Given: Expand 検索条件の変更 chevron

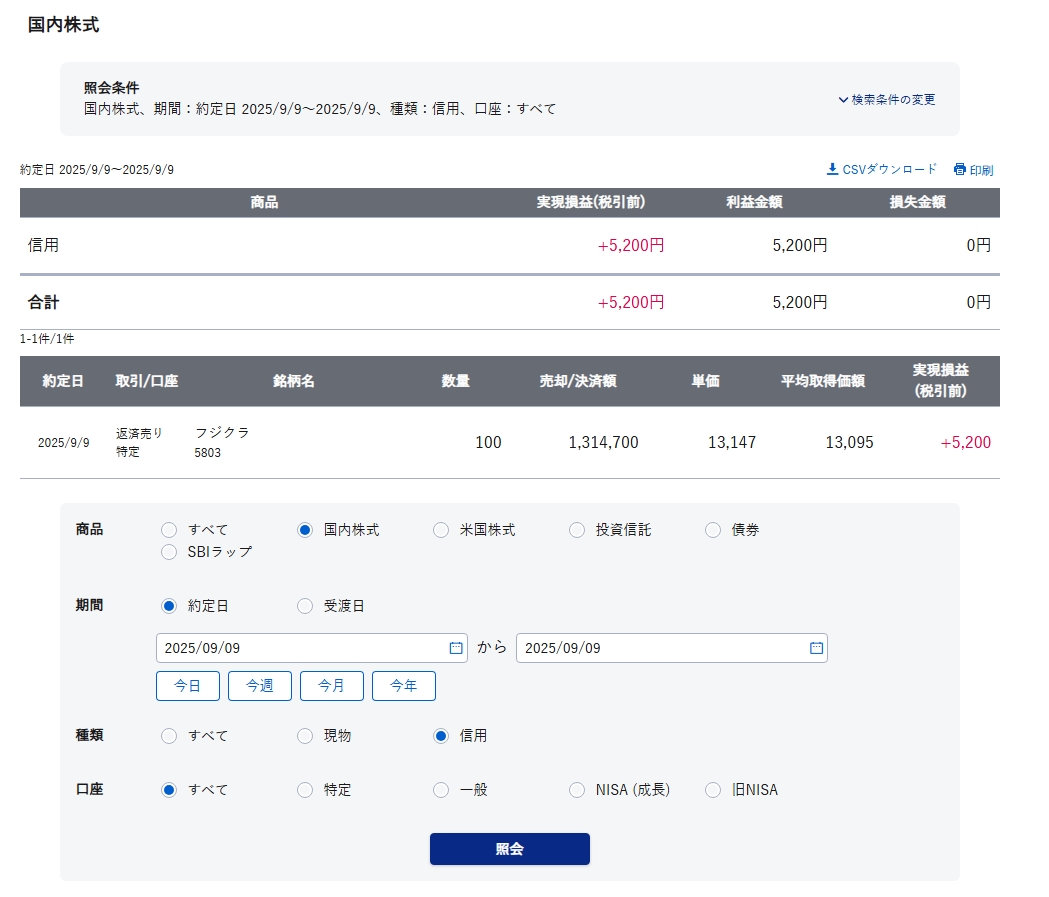Looking at the screenshot, I should coord(843,100).
